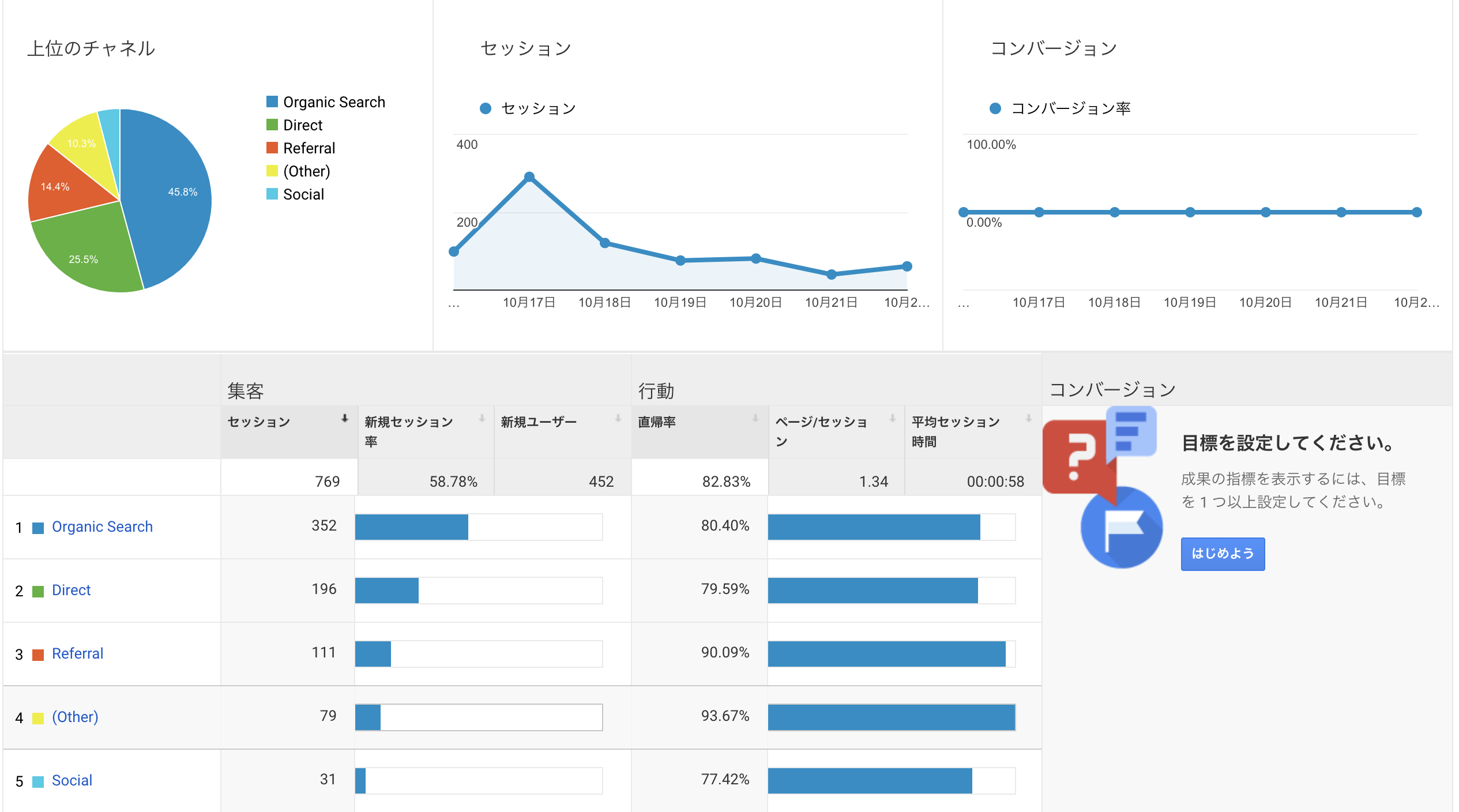Open the Organic Search channel link
Viewport: 1459px width, 812px height.
click(x=103, y=527)
